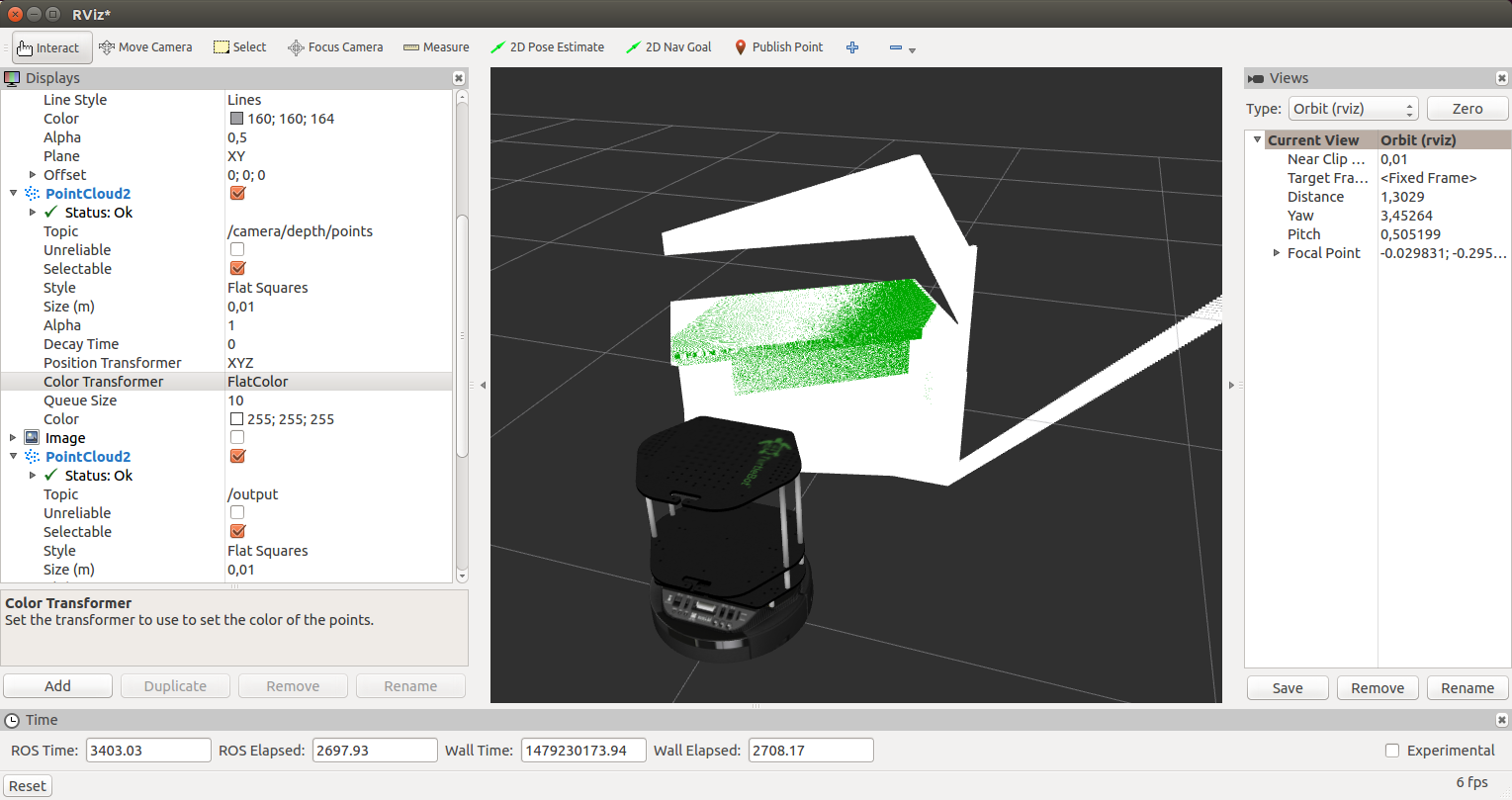1512x800 pixels.
Task: Enable the Image display checkbox
Action: click(237, 437)
